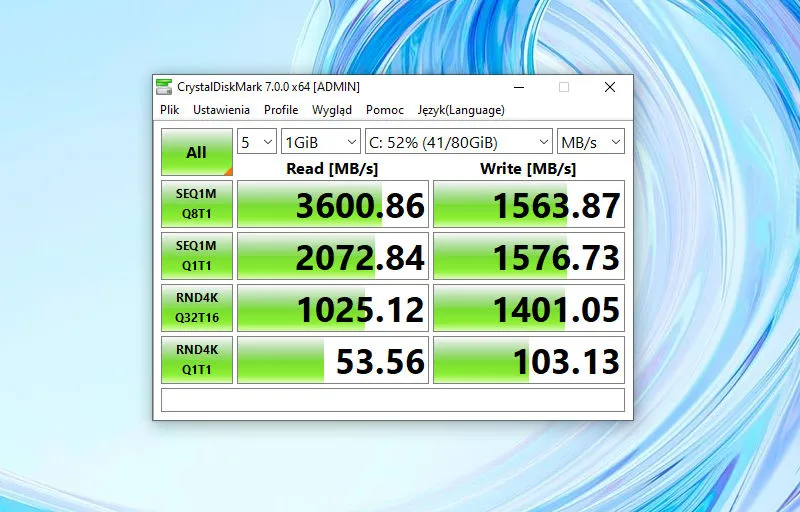
Task: Minimize the CrystalDiskMark window
Action: point(517,87)
